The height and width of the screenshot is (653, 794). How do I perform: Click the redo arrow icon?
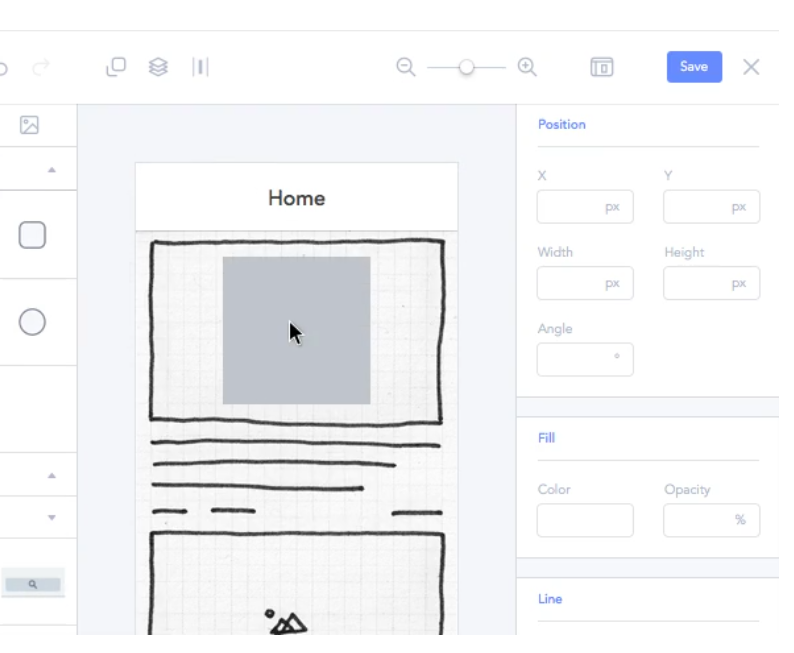coord(41,67)
